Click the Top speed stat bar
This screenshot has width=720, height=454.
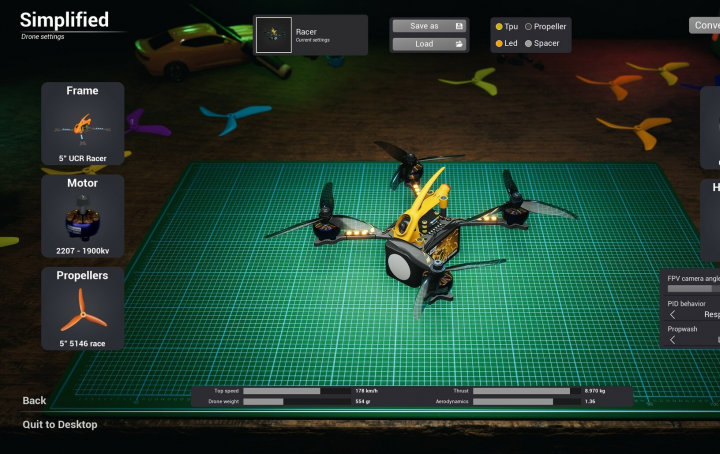click(295, 391)
